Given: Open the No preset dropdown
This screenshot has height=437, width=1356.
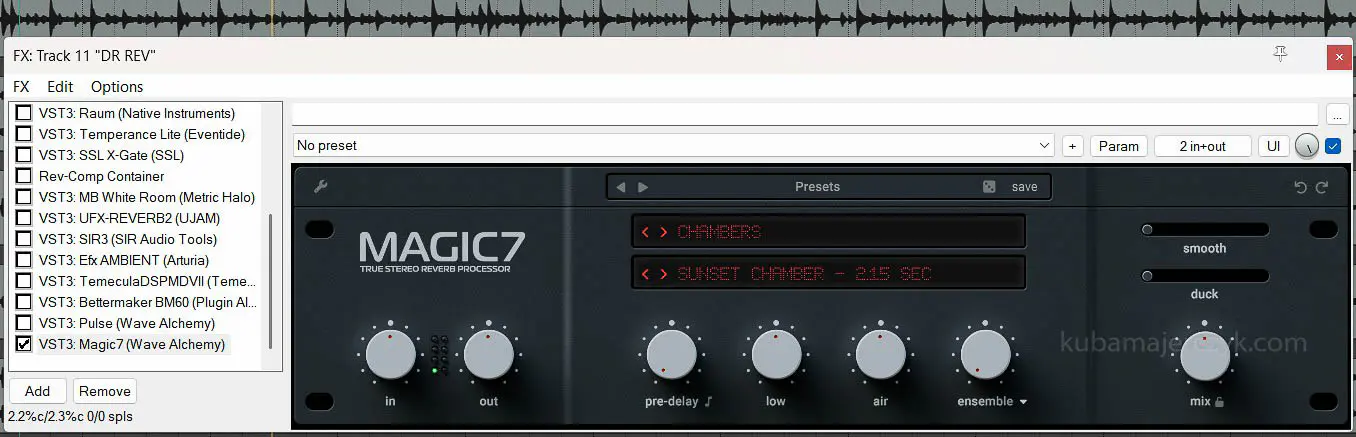Looking at the screenshot, I should click(674, 146).
